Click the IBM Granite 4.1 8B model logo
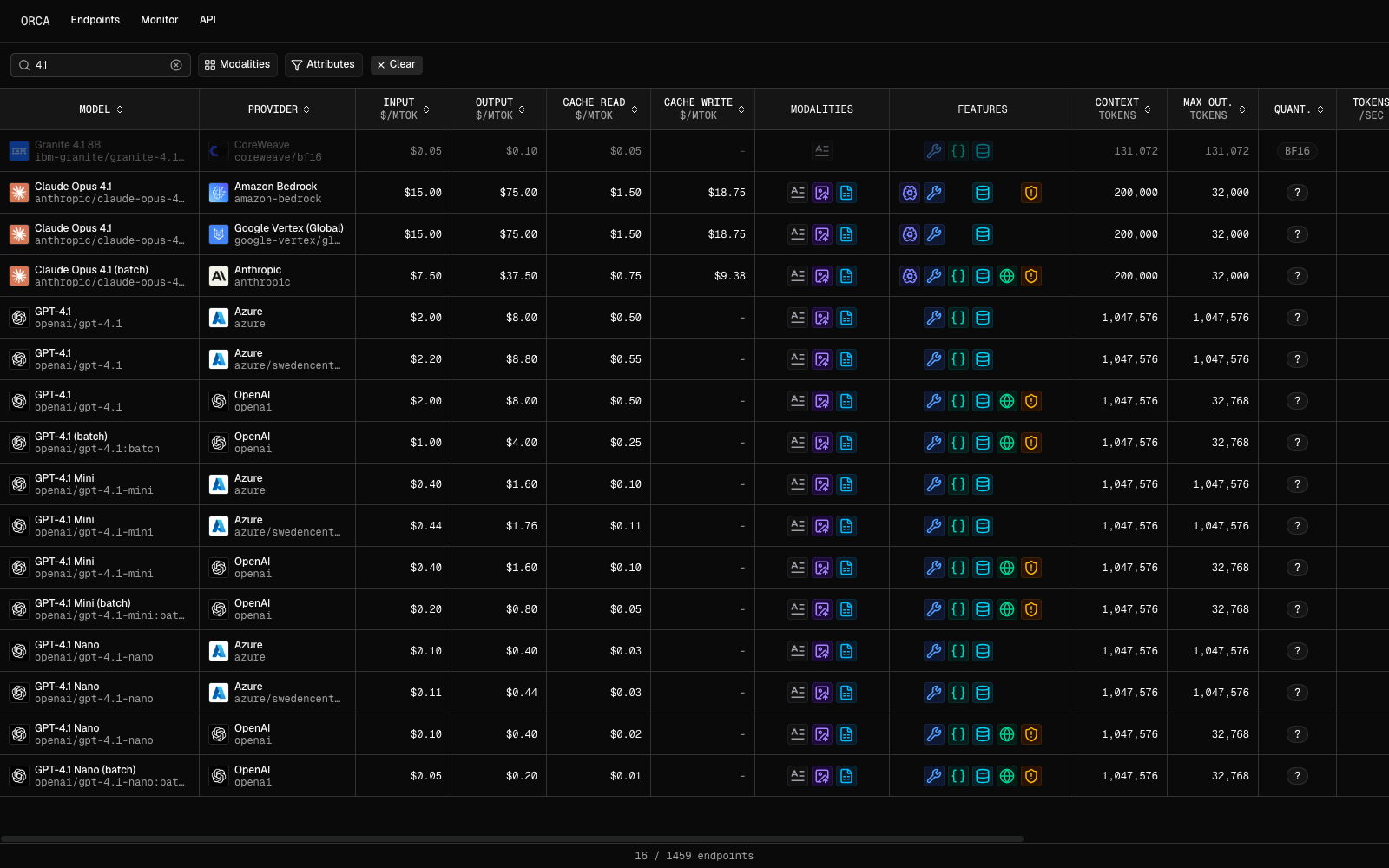Screen dimensions: 1389x868 pyautogui.click(x=19, y=151)
